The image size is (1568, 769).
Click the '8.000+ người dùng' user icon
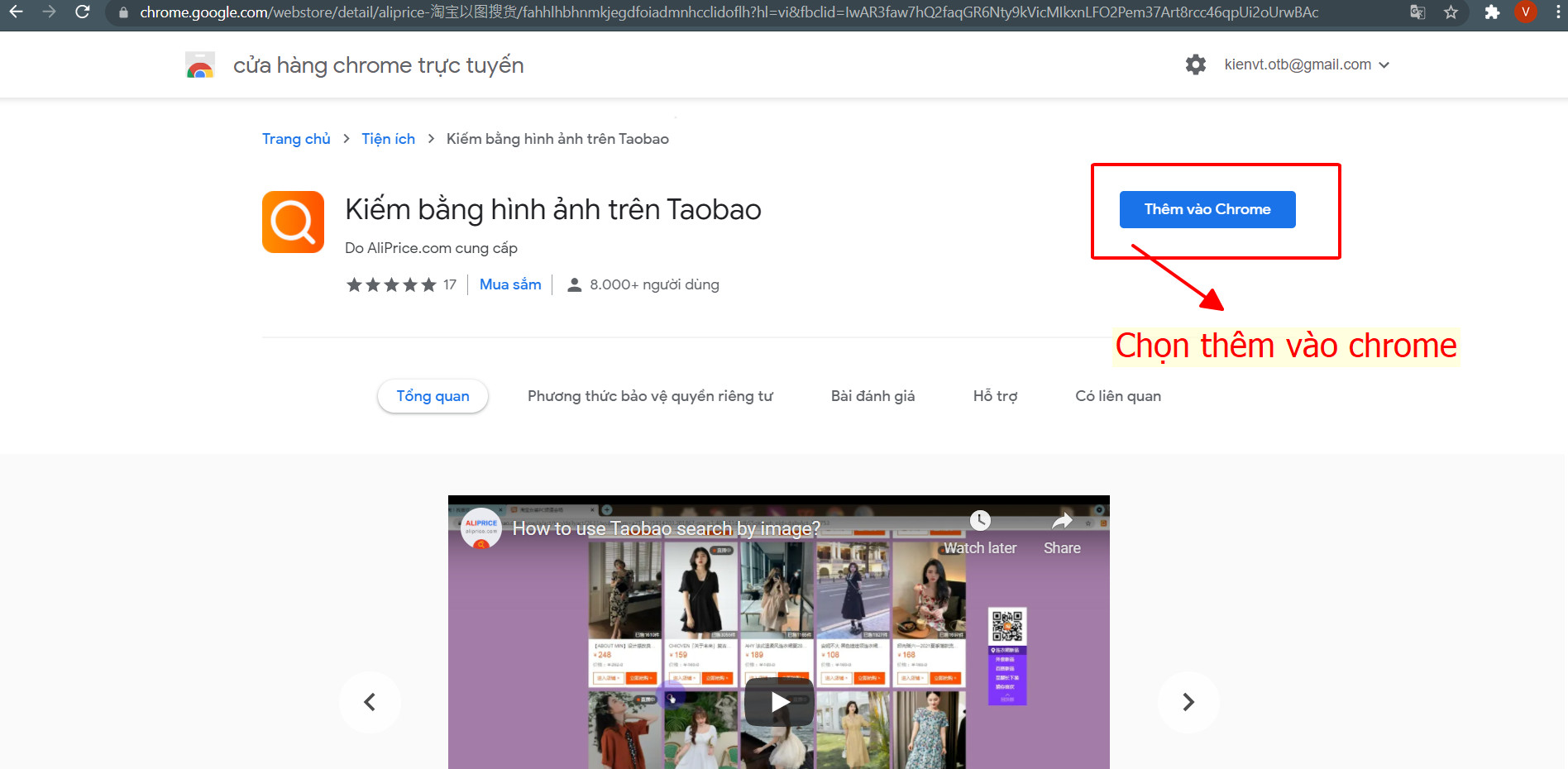(575, 284)
